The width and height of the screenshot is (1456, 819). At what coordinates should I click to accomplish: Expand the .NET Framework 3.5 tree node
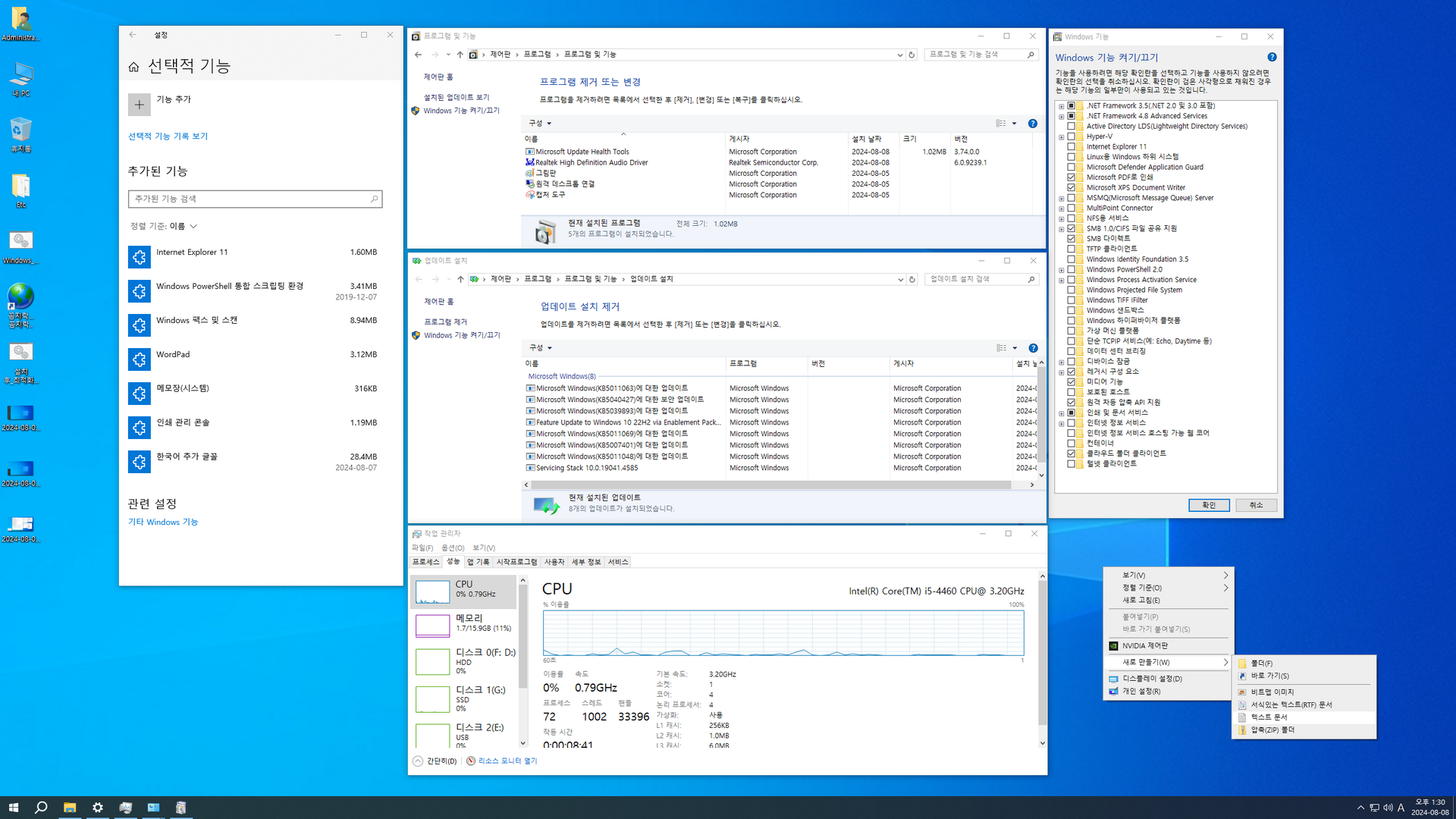[1062, 106]
